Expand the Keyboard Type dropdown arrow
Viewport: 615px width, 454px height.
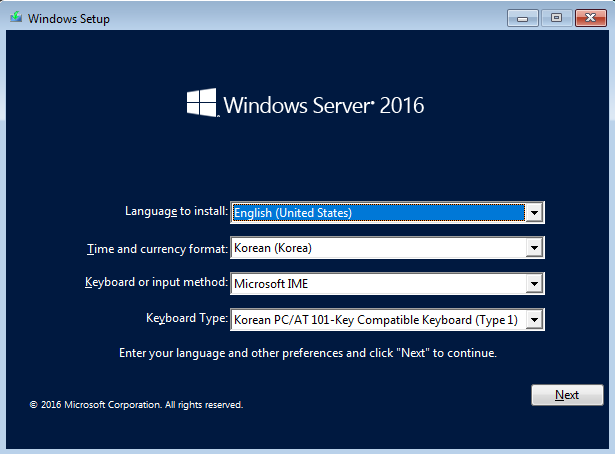click(534, 320)
